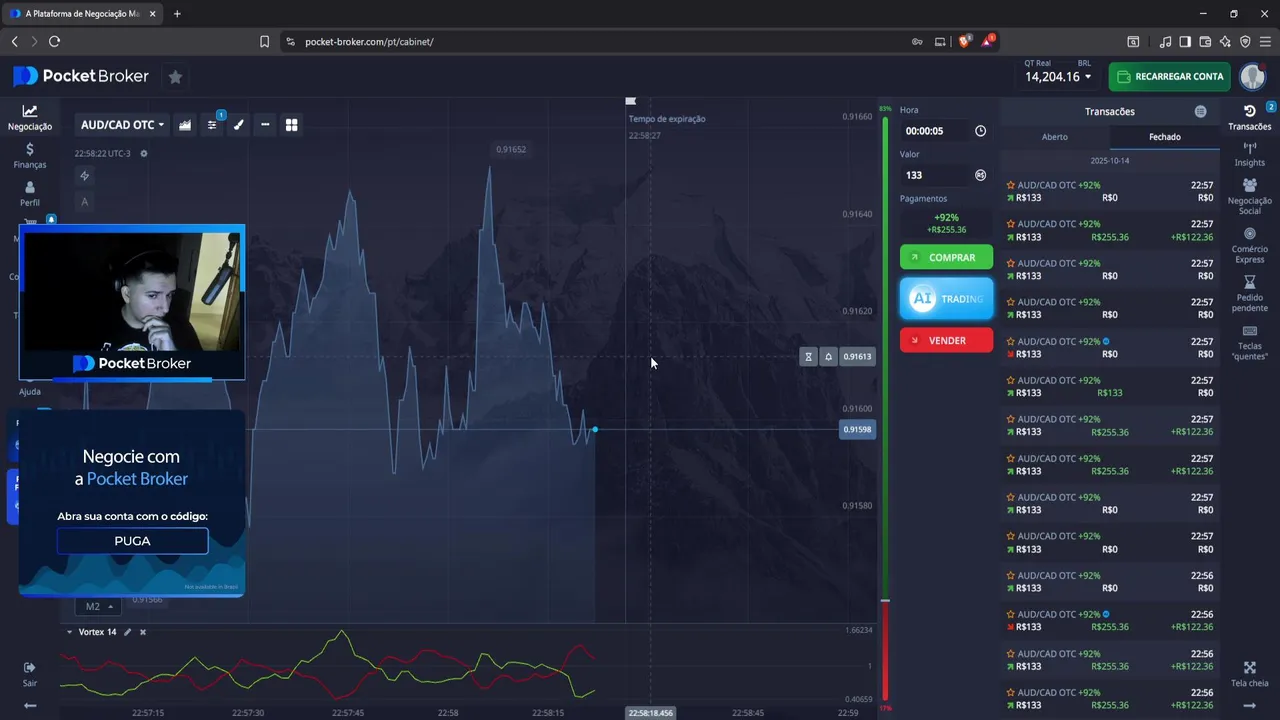Open a new browser tab
Image resolution: width=1280 pixels, height=720 pixels.
(177, 14)
